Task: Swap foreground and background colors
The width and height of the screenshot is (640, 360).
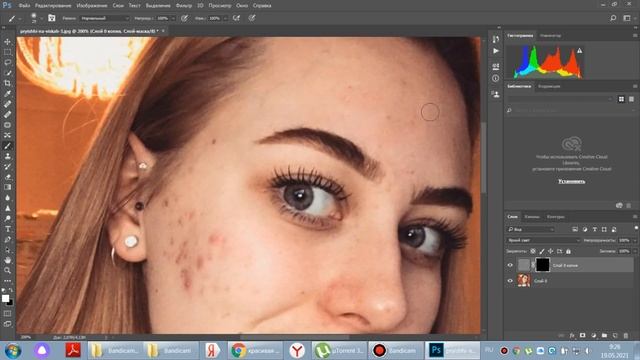Action: [x=11, y=290]
